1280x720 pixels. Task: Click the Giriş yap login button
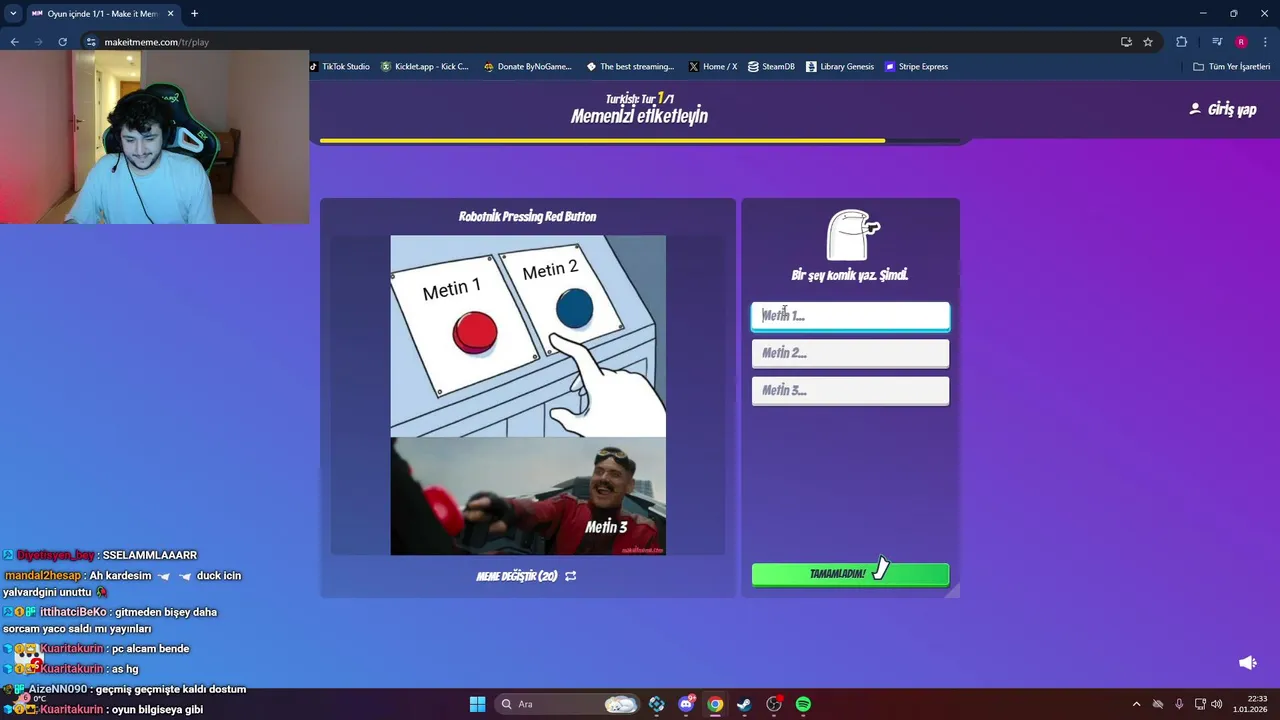(x=1222, y=109)
